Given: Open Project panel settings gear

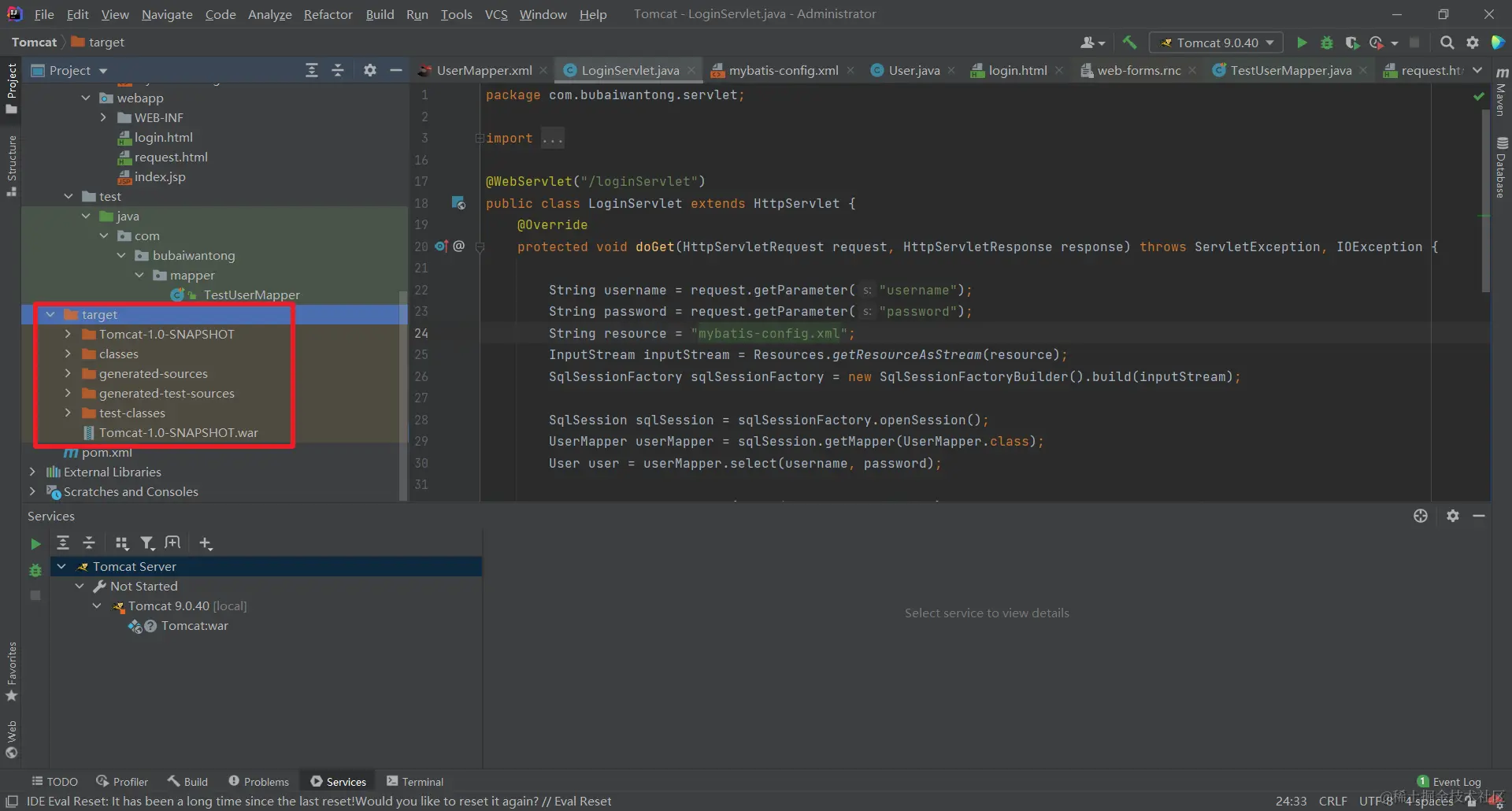Looking at the screenshot, I should (x=370, y=71).
